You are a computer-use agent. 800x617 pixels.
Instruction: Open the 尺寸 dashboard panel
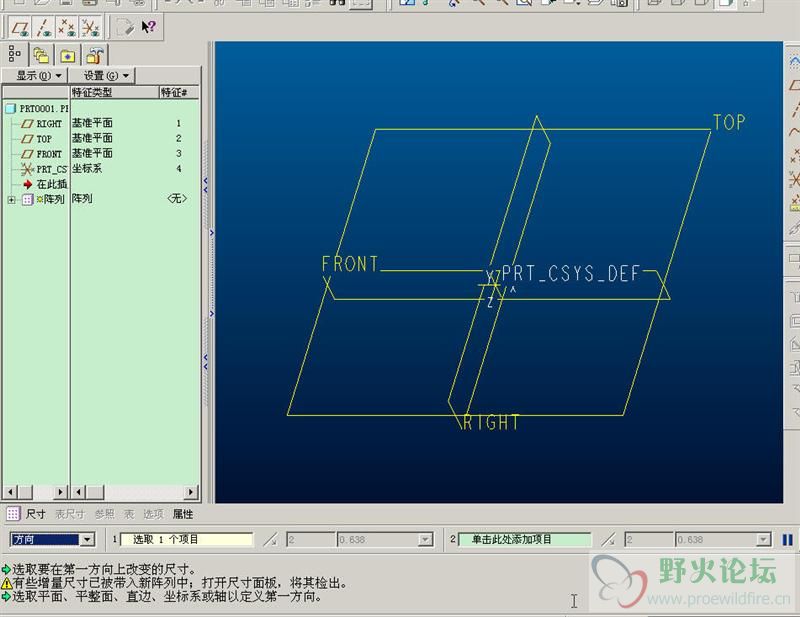[x=36, y=514]
